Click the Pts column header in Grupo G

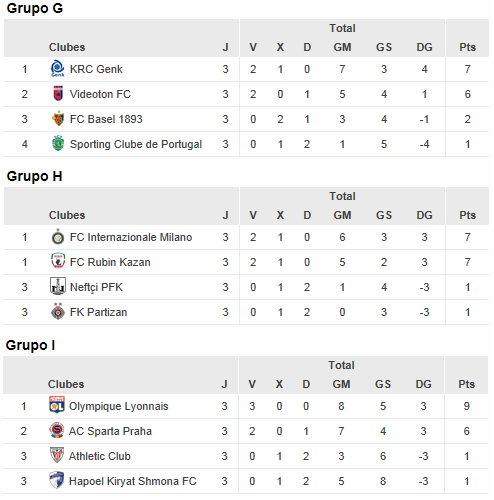[x=467, y=47]
